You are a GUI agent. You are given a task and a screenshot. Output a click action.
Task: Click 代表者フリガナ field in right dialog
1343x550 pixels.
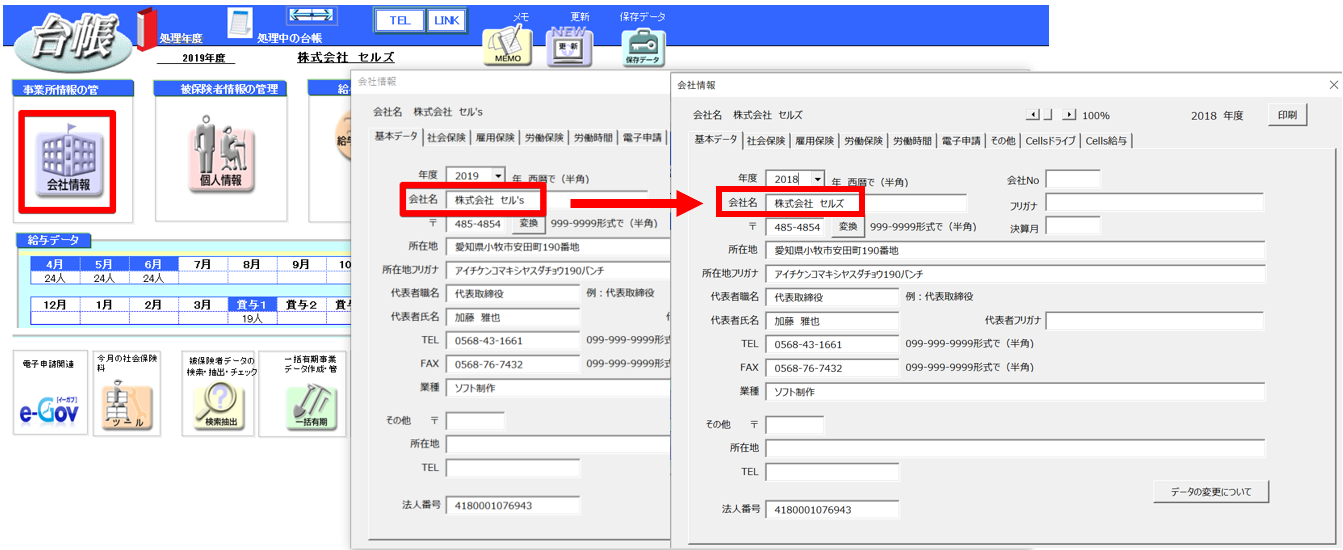click(x=1155, y=321)
